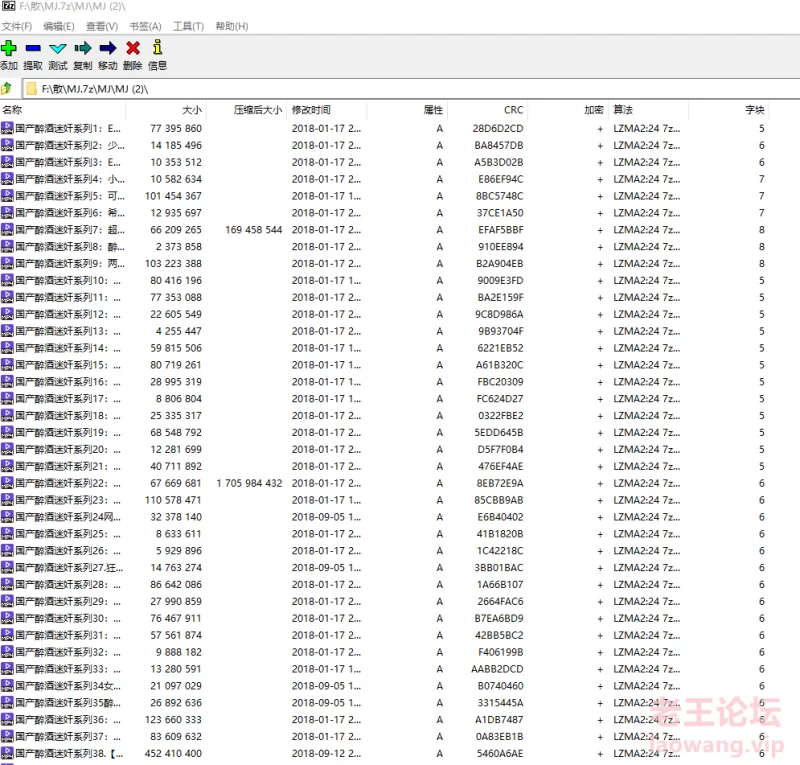Click the 压缩后大小 column header
Image resolution: width=800 pixels, height=765 pixels.
click(x=258, y=110)
